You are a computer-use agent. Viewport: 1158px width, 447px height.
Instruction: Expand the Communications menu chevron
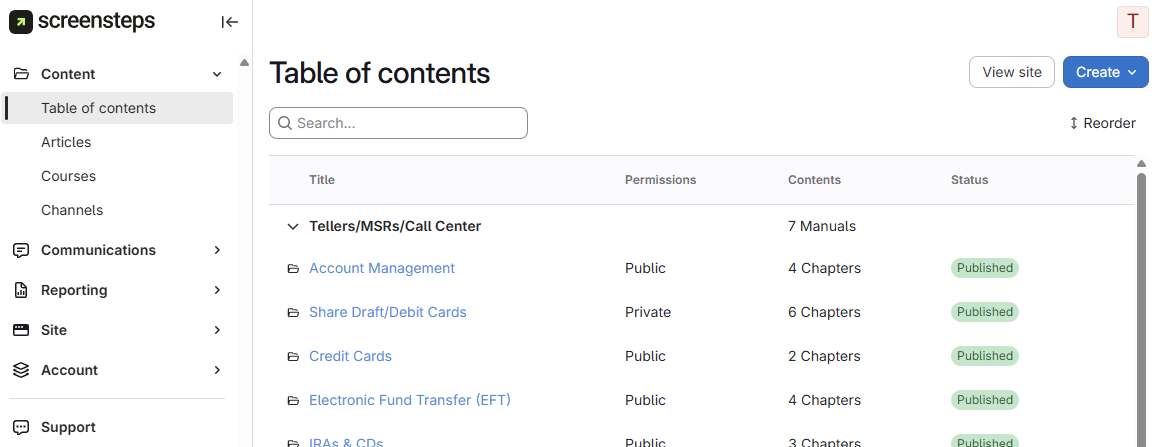[217, 250]
